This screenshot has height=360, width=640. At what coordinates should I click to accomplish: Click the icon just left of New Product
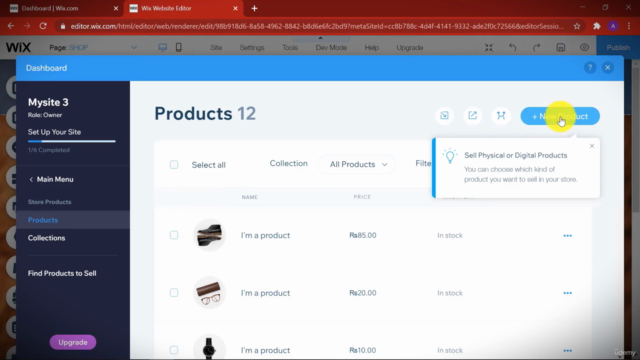[501, 116]
